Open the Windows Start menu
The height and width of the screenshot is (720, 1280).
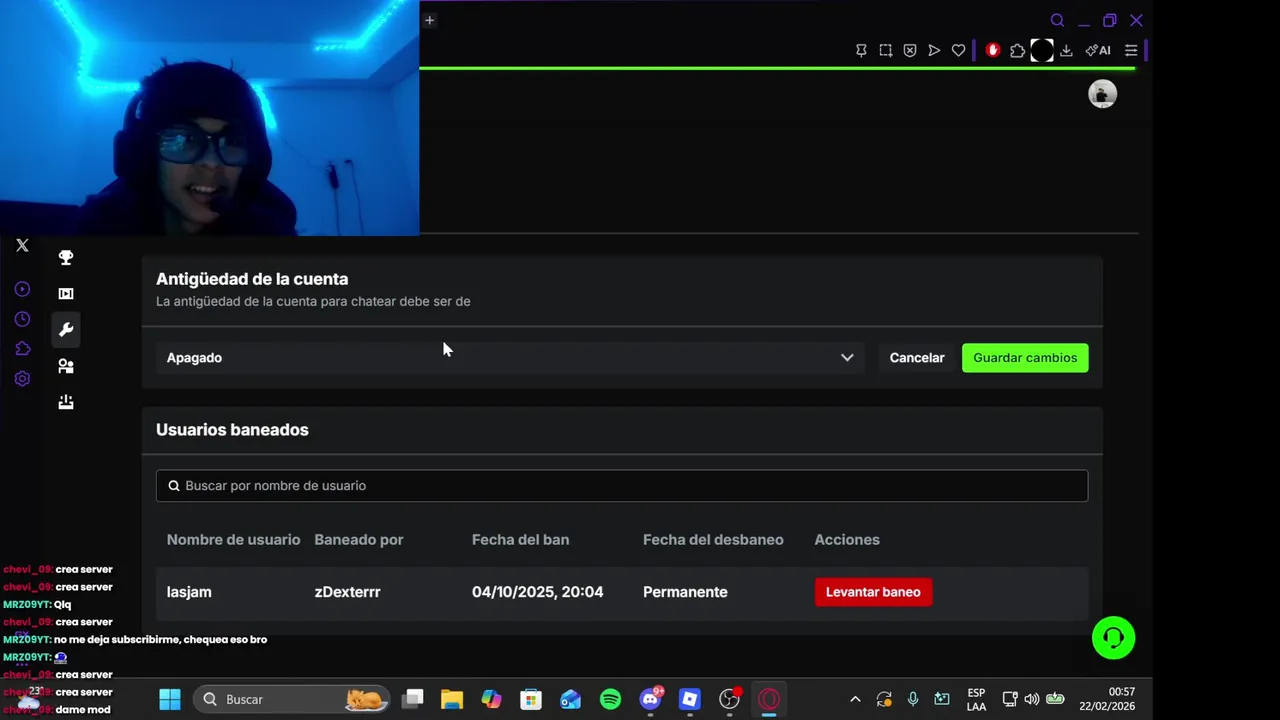pos(170,699)
